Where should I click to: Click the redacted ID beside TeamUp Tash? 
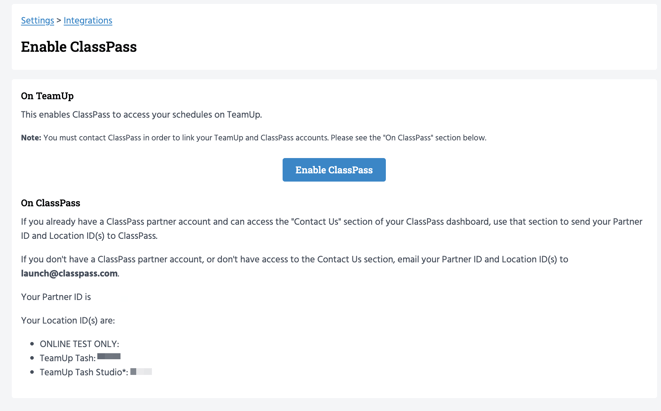point(109,357)
